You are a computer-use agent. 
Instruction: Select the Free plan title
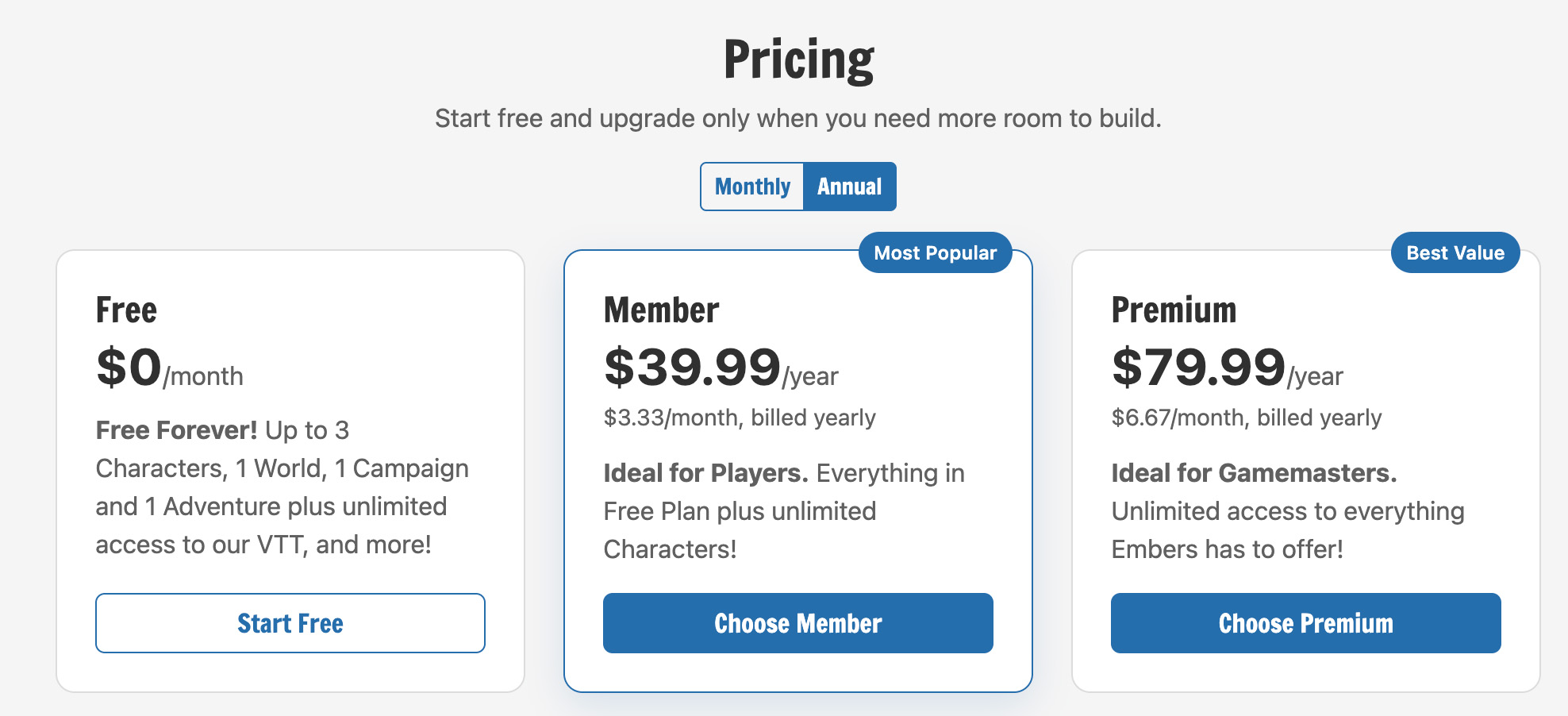[x=126, y=310]
